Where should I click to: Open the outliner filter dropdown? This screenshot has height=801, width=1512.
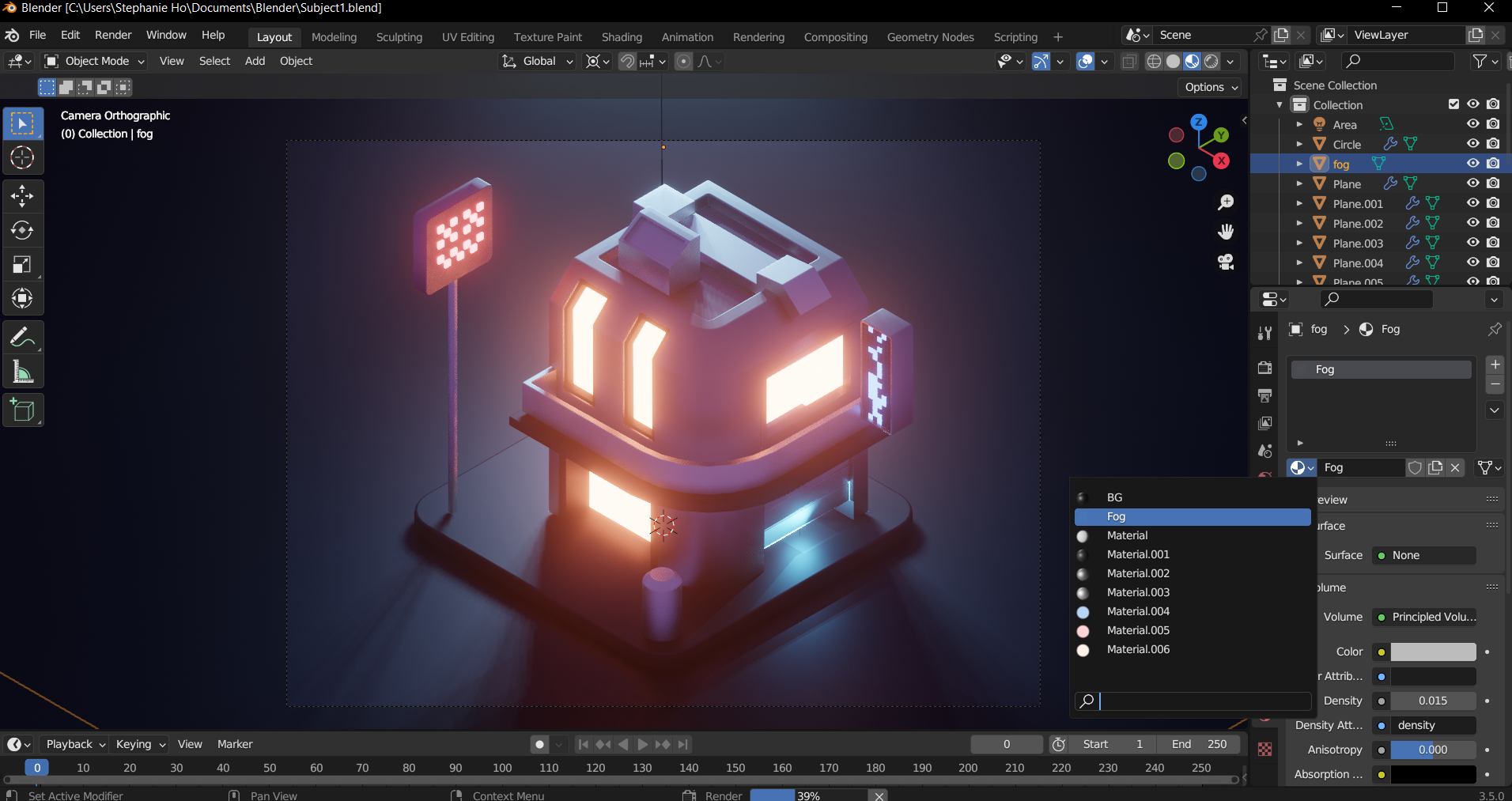click(1485, 61)
